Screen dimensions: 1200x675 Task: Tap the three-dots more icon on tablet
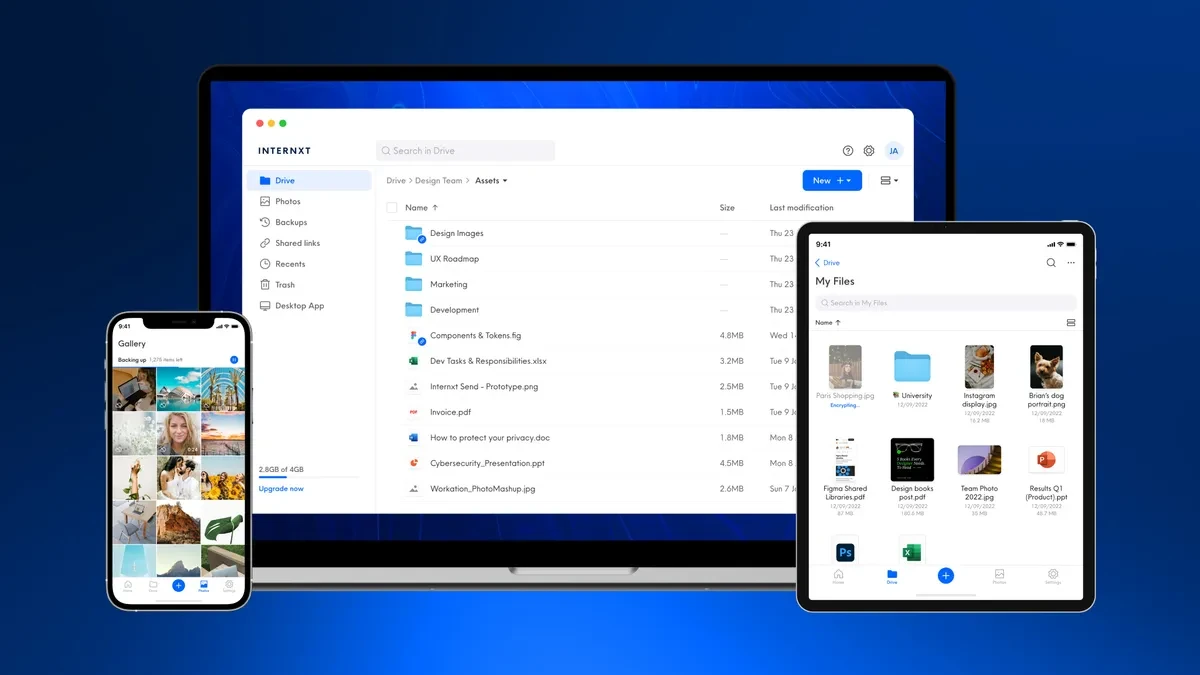[x=1071, y=263]
